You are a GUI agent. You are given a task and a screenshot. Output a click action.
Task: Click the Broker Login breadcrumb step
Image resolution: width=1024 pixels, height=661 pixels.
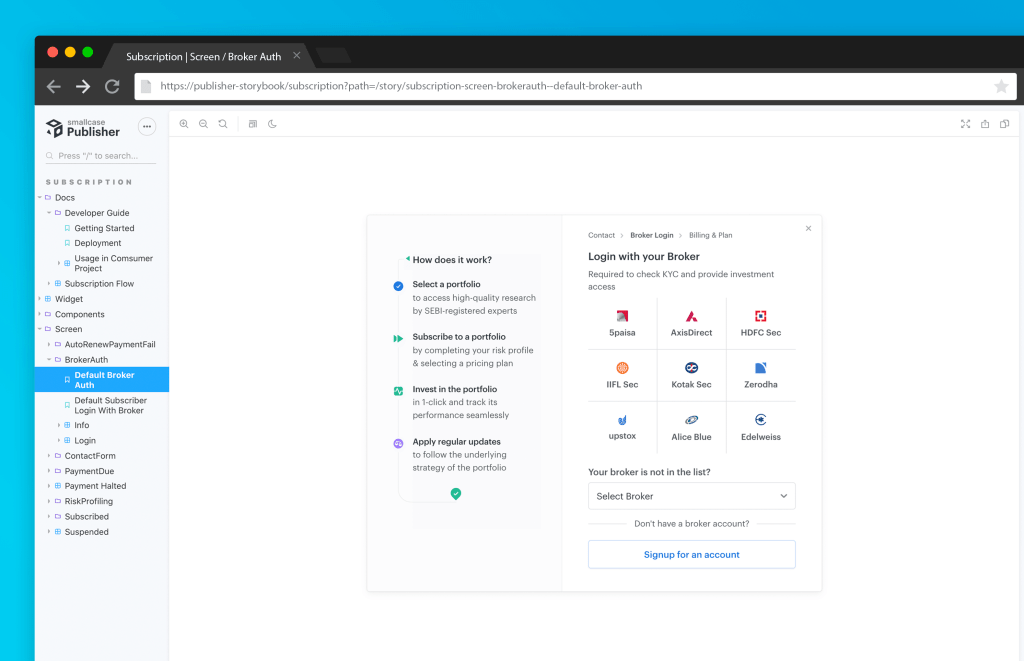(652, 235)
